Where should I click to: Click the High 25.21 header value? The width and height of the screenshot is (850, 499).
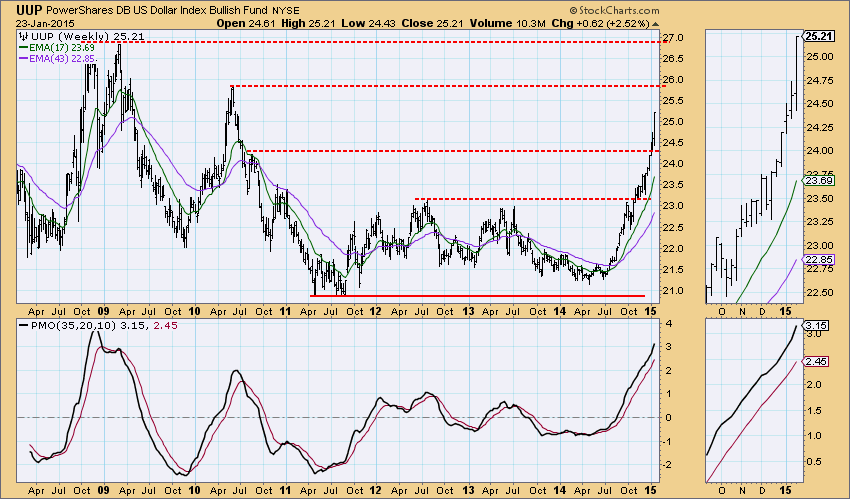308,23
